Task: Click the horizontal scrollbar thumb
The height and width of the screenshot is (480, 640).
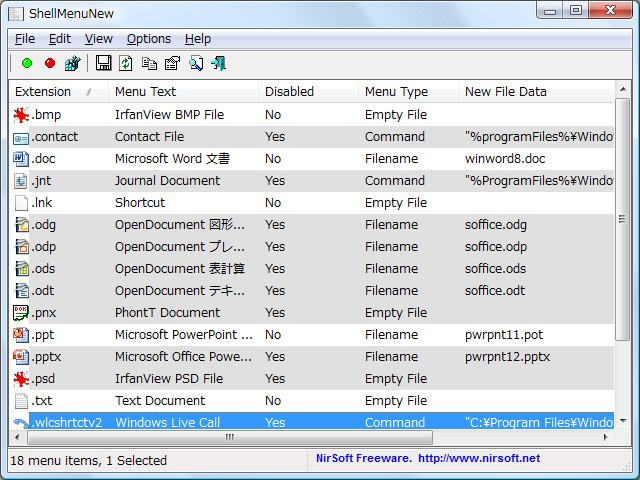Action: [x=230, y=438]
